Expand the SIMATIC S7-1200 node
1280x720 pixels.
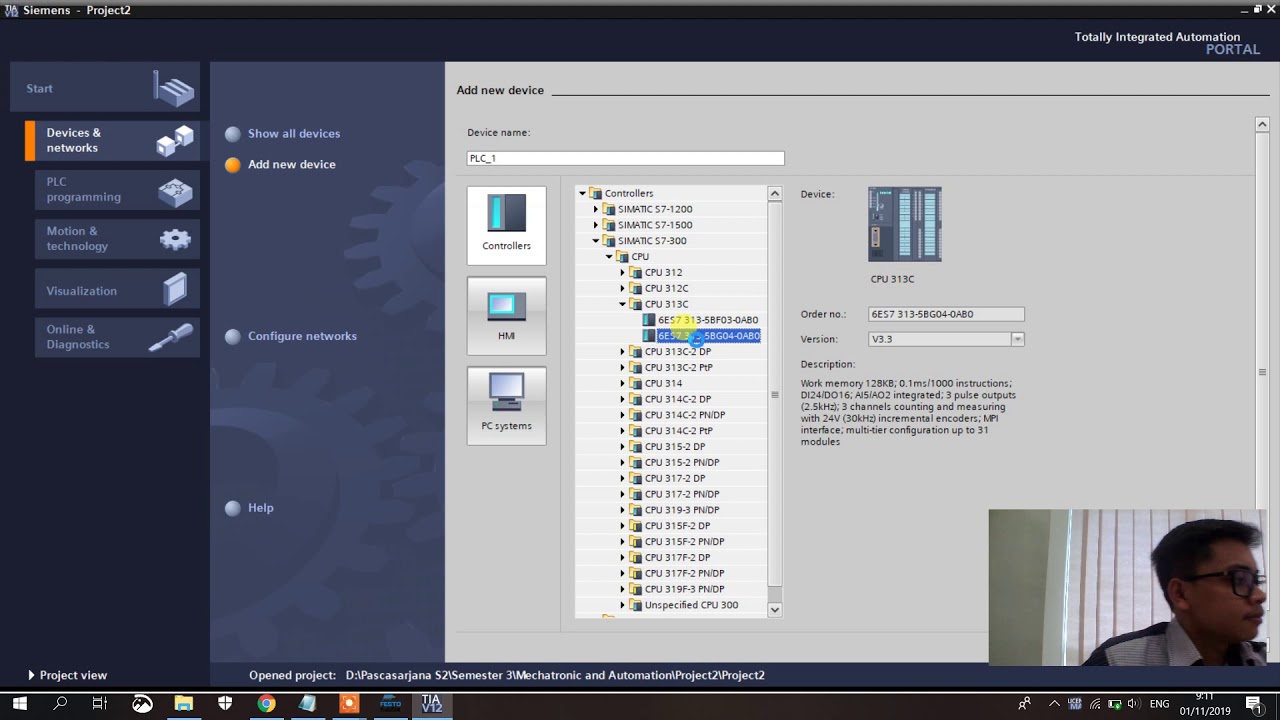click(596, 209)
